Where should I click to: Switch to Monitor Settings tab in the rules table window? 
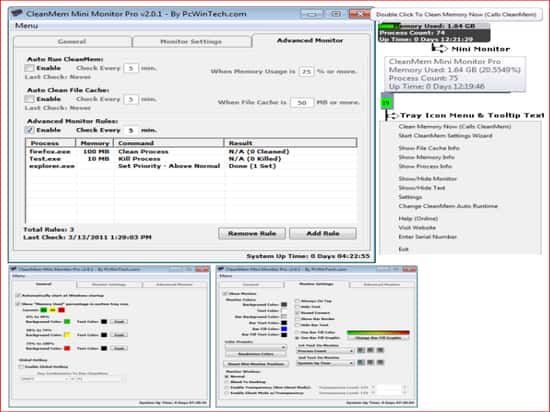point(191,41)
